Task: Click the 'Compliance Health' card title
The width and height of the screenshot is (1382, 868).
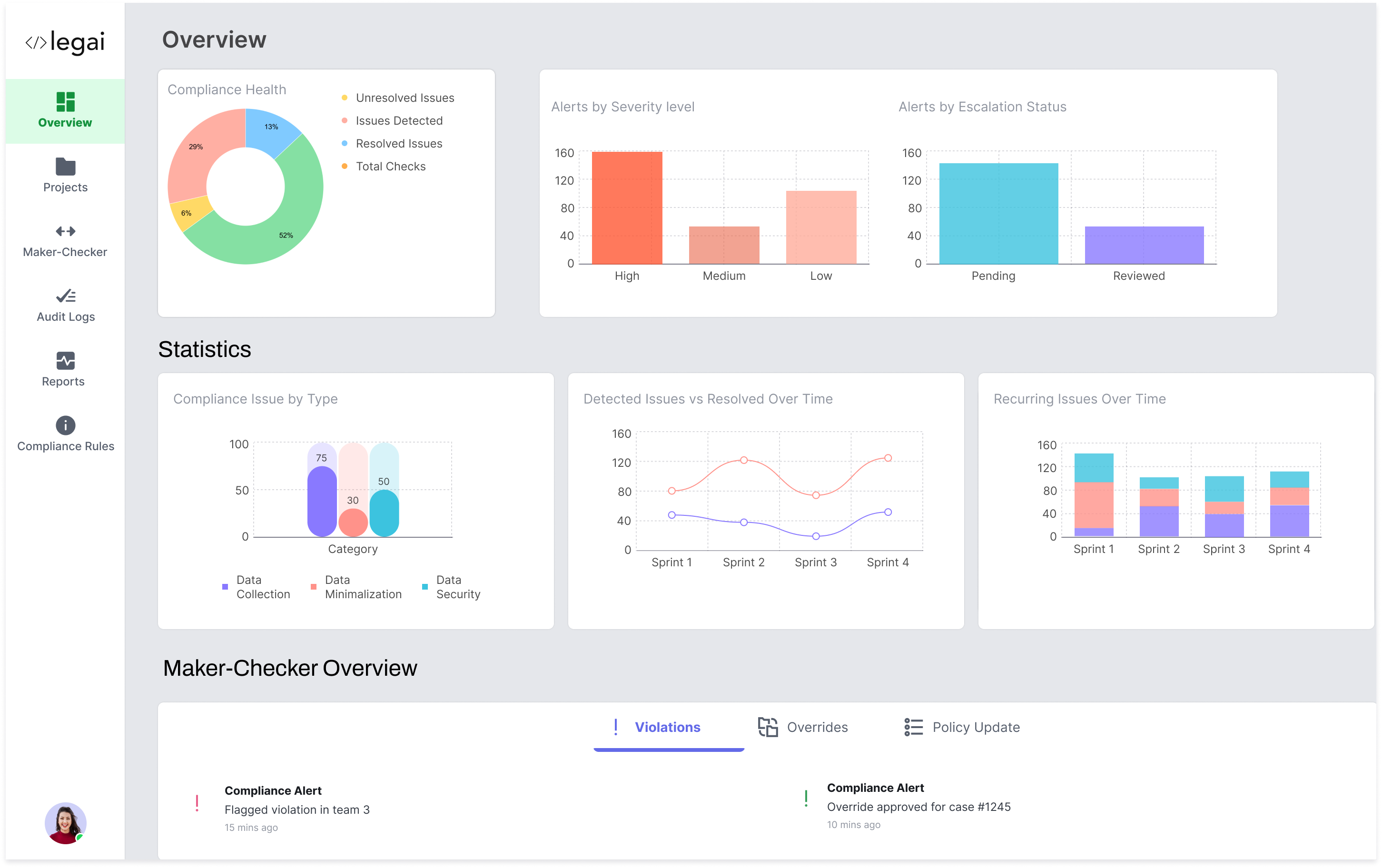Action: 227,89
